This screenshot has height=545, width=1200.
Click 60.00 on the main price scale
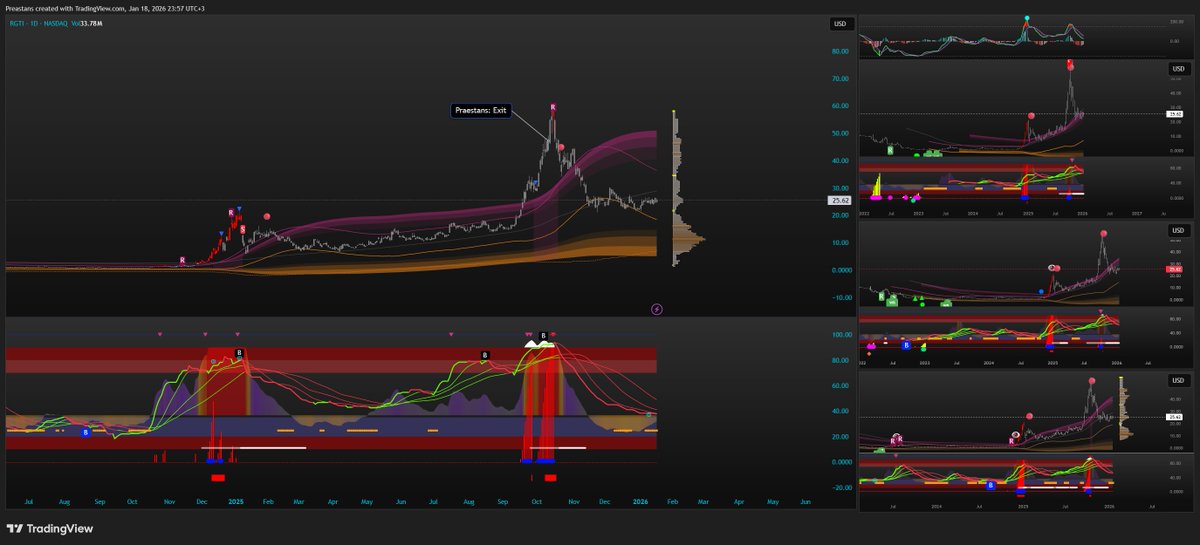(839, 106)
